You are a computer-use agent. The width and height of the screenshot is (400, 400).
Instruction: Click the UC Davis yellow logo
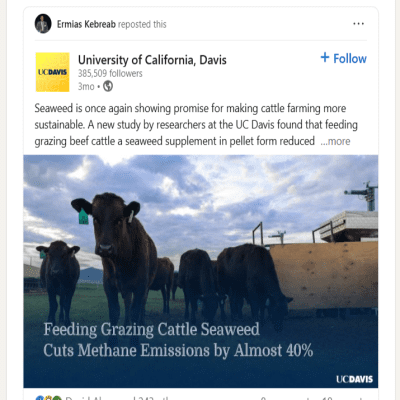[53, 72]
